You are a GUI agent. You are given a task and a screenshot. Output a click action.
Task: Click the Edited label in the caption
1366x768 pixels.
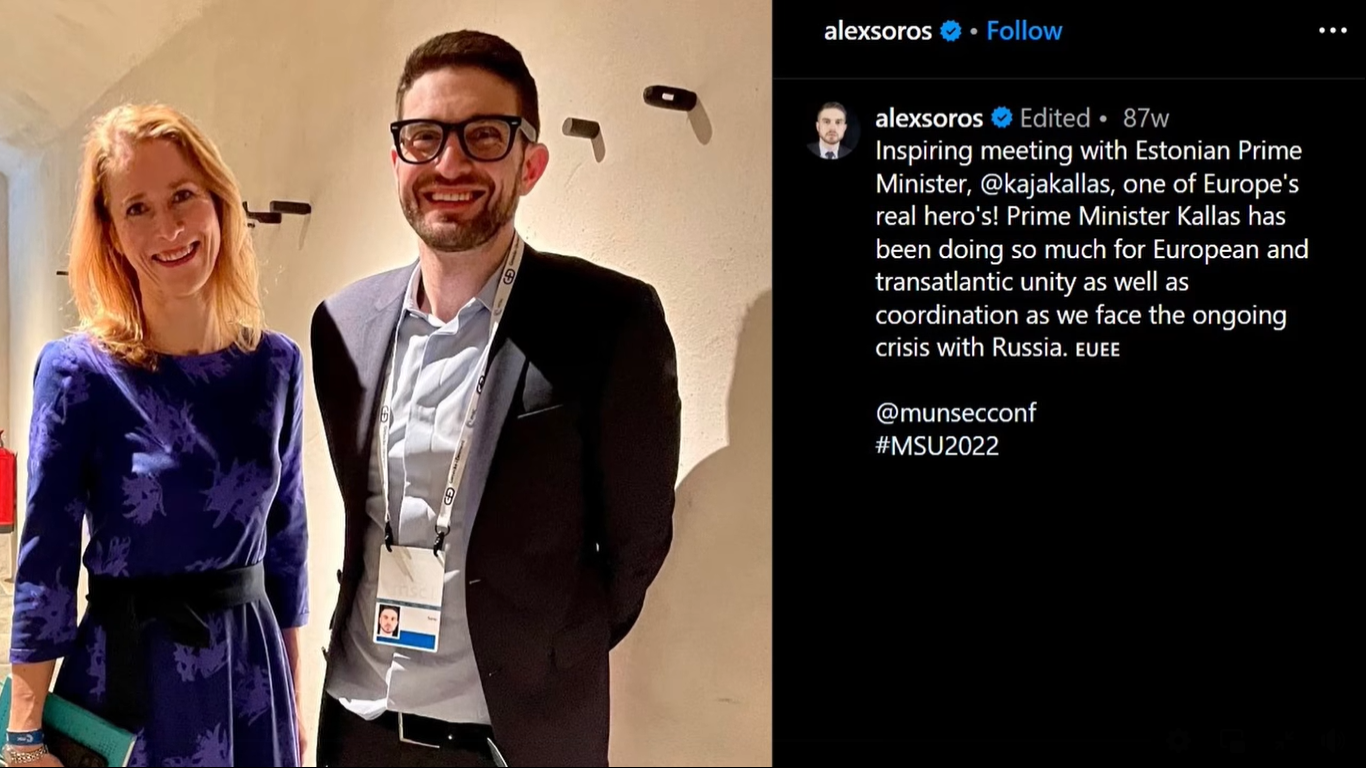[1055, 118]
